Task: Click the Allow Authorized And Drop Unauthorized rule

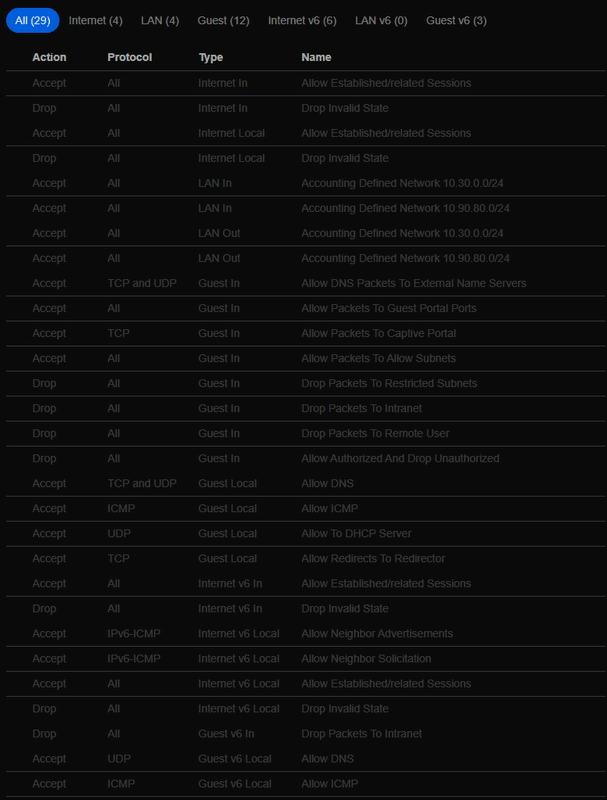Action: coord(400,458)
